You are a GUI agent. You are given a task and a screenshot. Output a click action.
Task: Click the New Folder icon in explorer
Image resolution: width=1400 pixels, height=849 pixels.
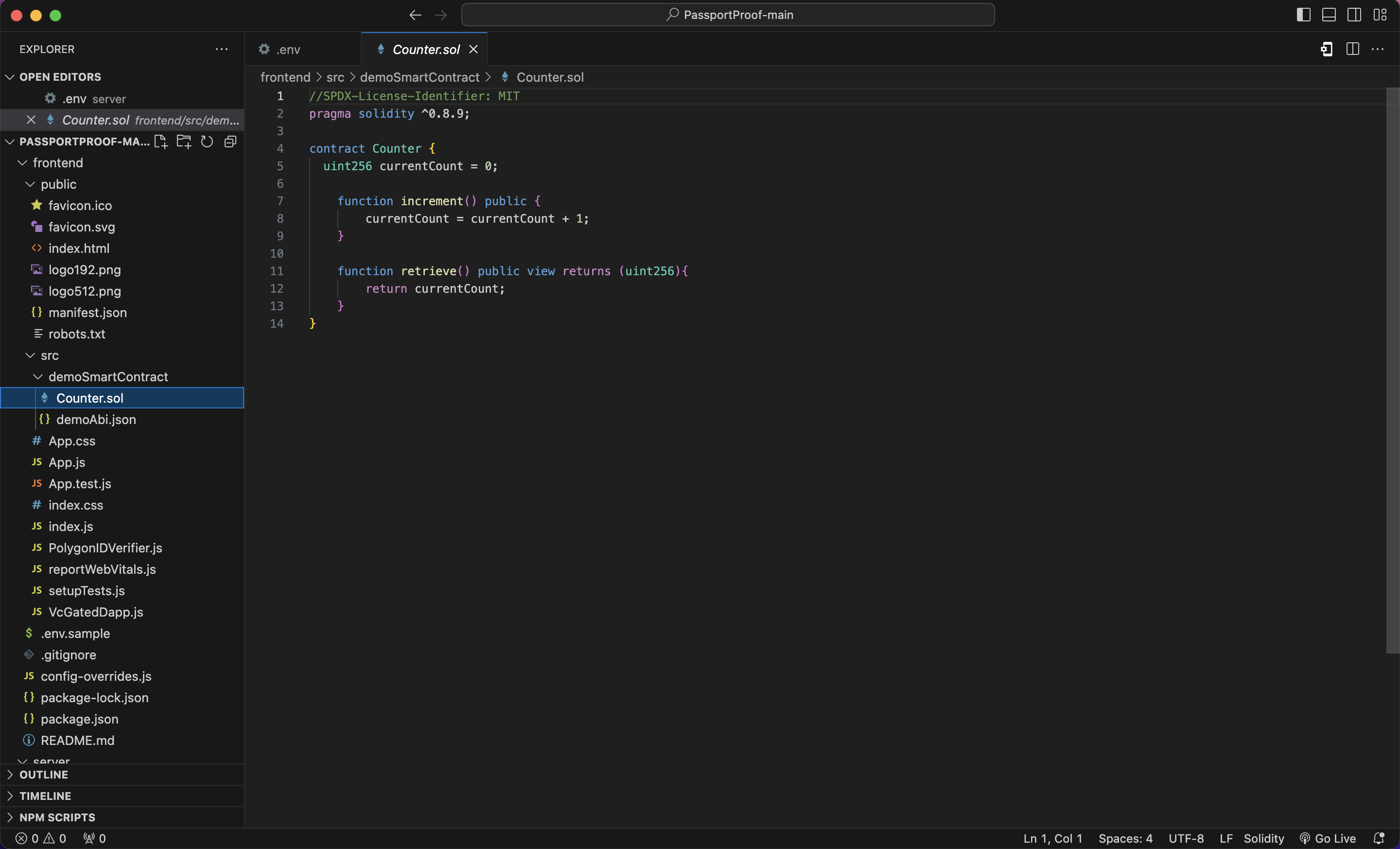click(x=184, y=141)
